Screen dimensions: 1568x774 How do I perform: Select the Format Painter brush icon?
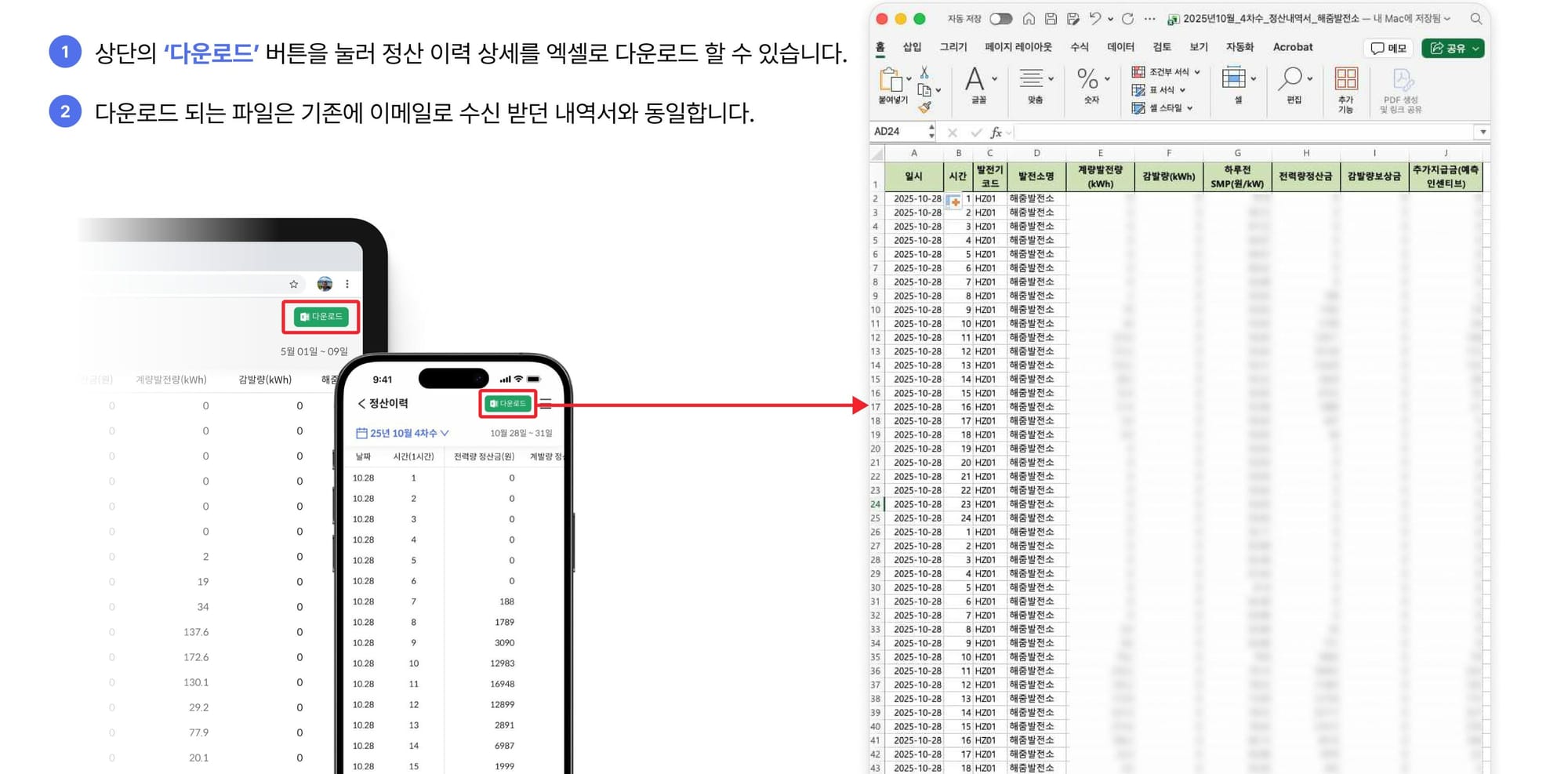coord(925,107)
